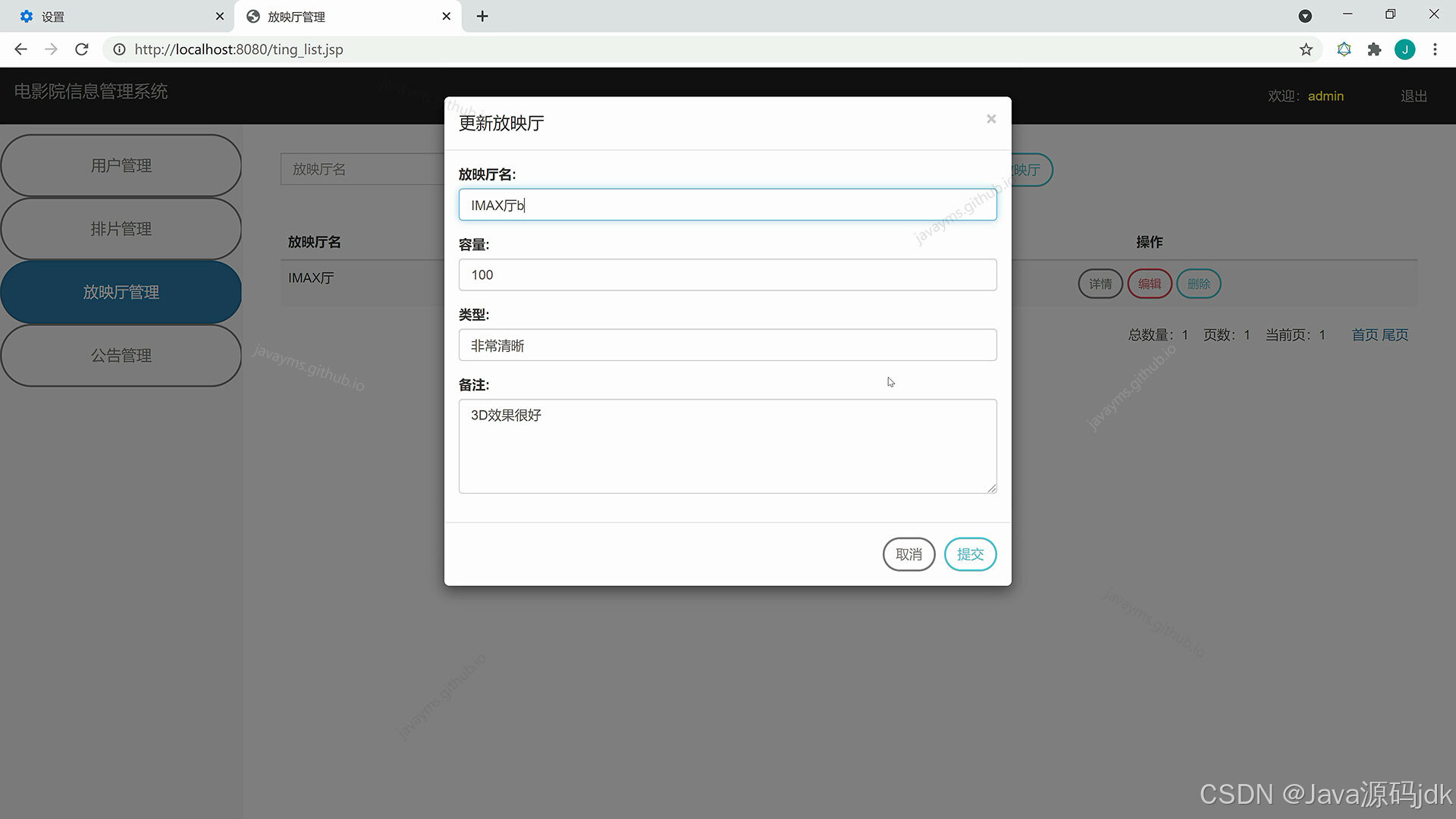Reload the page with refresh icon
This screenshot has width=1456, height=819.
tap(82, 49)
